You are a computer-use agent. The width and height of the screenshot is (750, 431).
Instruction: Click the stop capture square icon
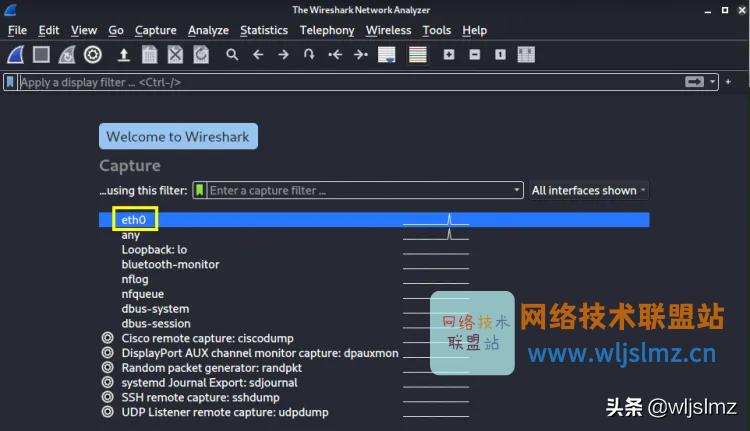point(41,55)
